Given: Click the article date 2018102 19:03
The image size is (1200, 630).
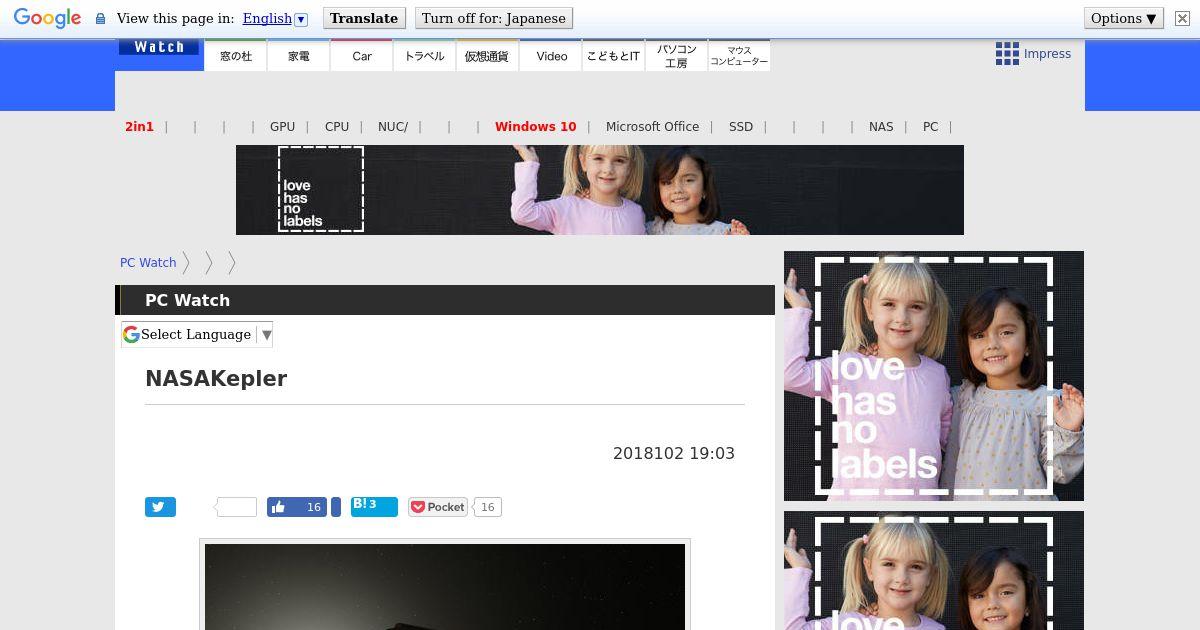Looking at the screenshot, I should [x=674, y=453].
